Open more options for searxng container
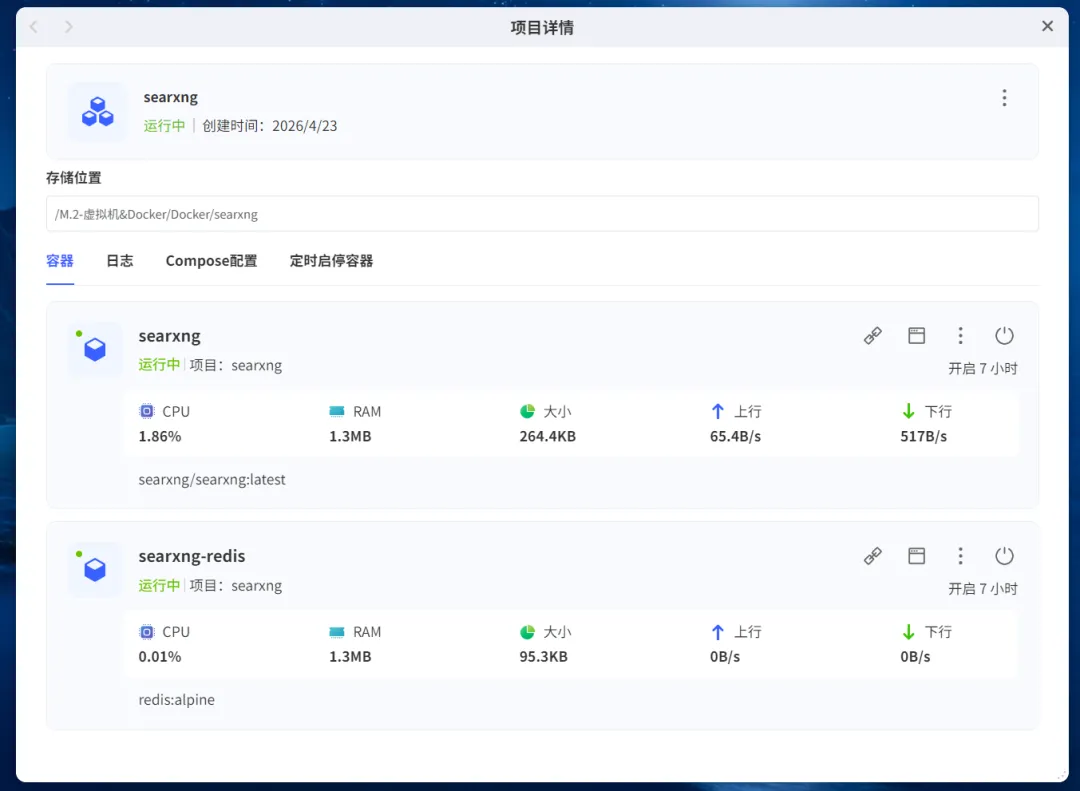Screen dimensions: 1080x791 (960, 336)
